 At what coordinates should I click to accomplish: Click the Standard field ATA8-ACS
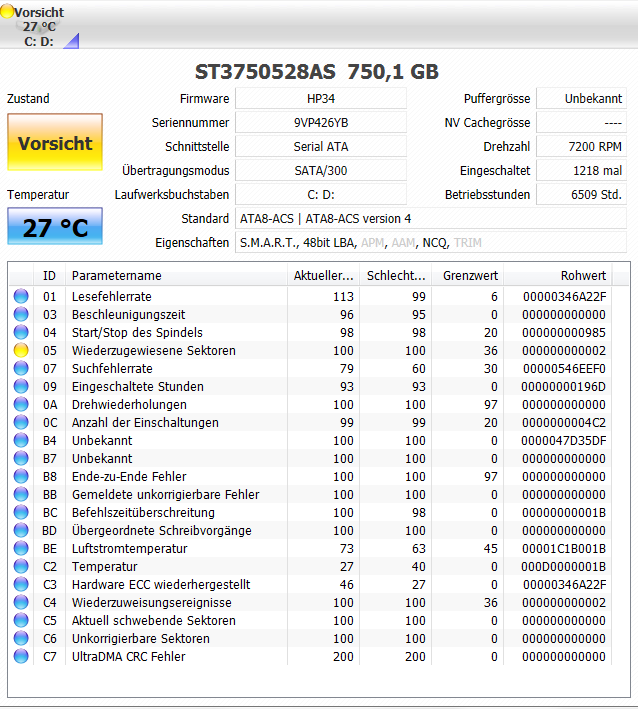[x=431, y=218]
